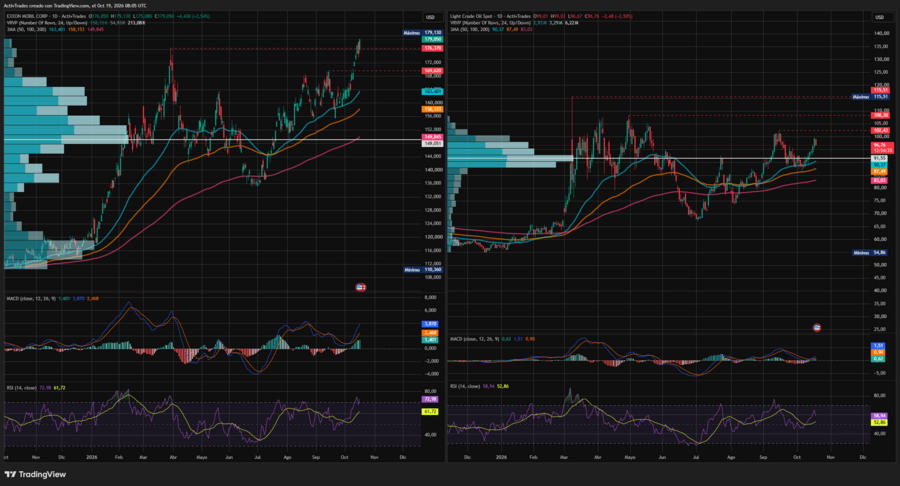Click the Ago time axis label on the Crude Oil chart
Image resolution: width=900 pixels, height=486 pixels.
pyautogui.click(x=731, y=457)
